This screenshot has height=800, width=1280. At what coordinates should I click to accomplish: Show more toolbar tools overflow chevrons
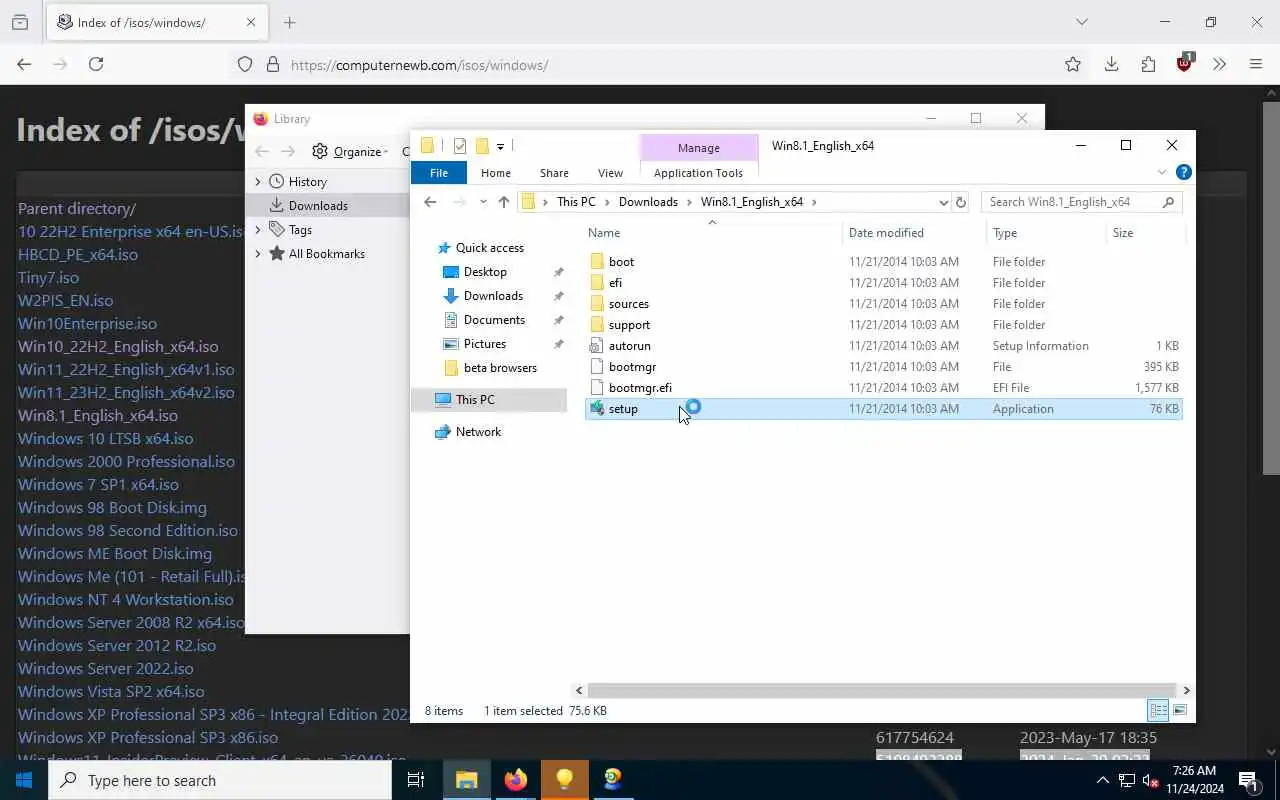click(x=1219, y=64)
